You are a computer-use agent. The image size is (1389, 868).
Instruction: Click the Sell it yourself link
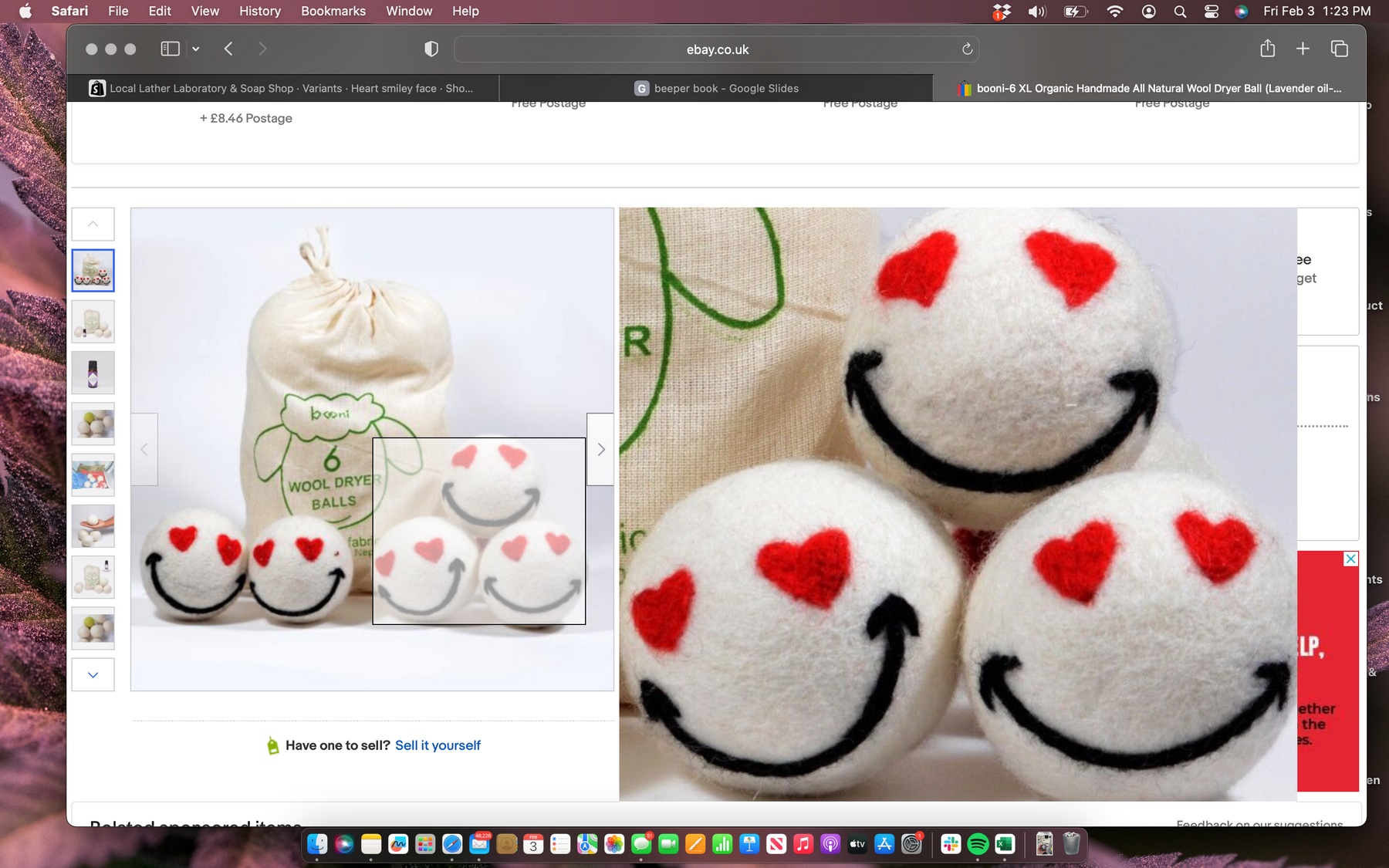[x=438, y=745]
